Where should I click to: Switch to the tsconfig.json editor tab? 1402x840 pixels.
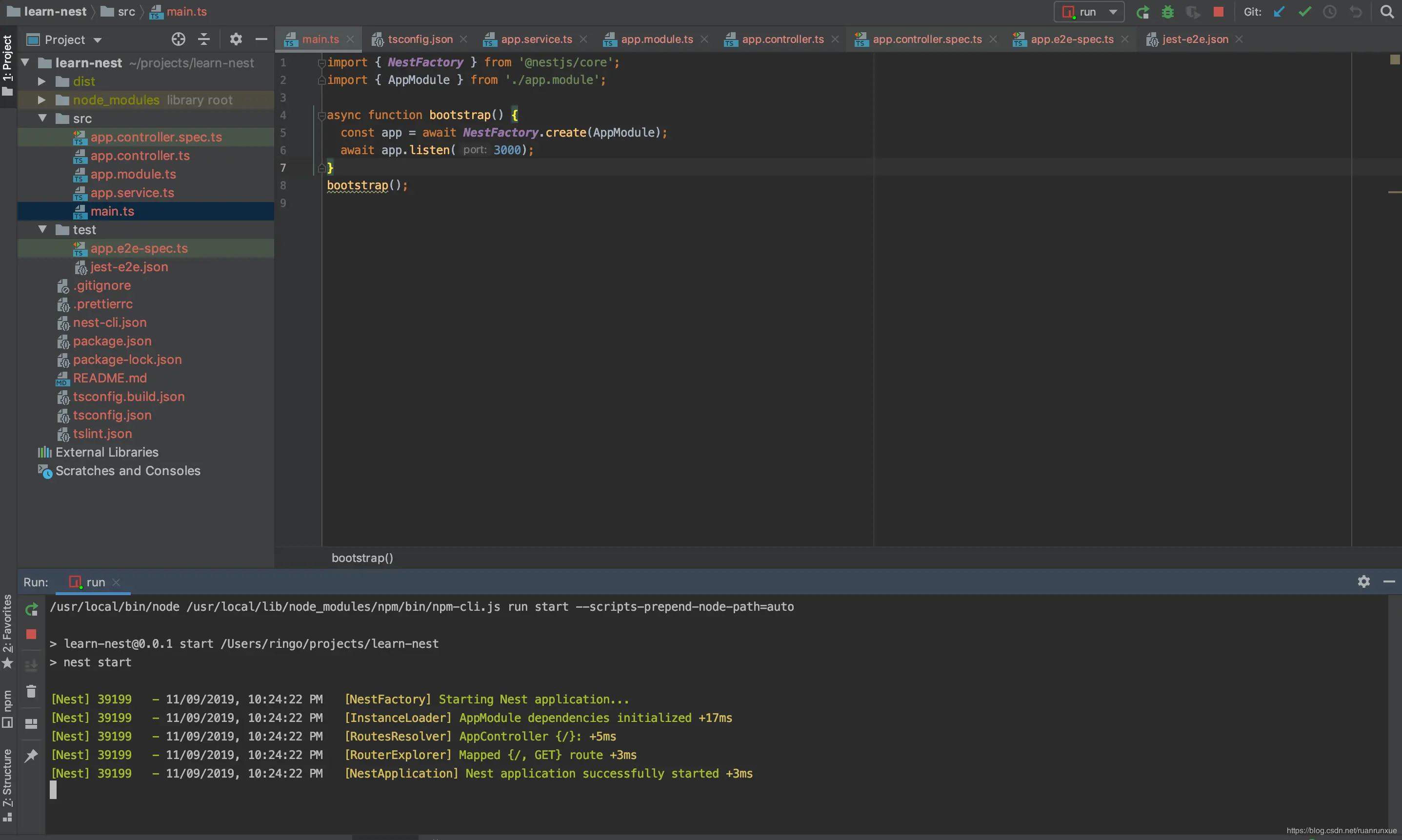pos(420,39)
